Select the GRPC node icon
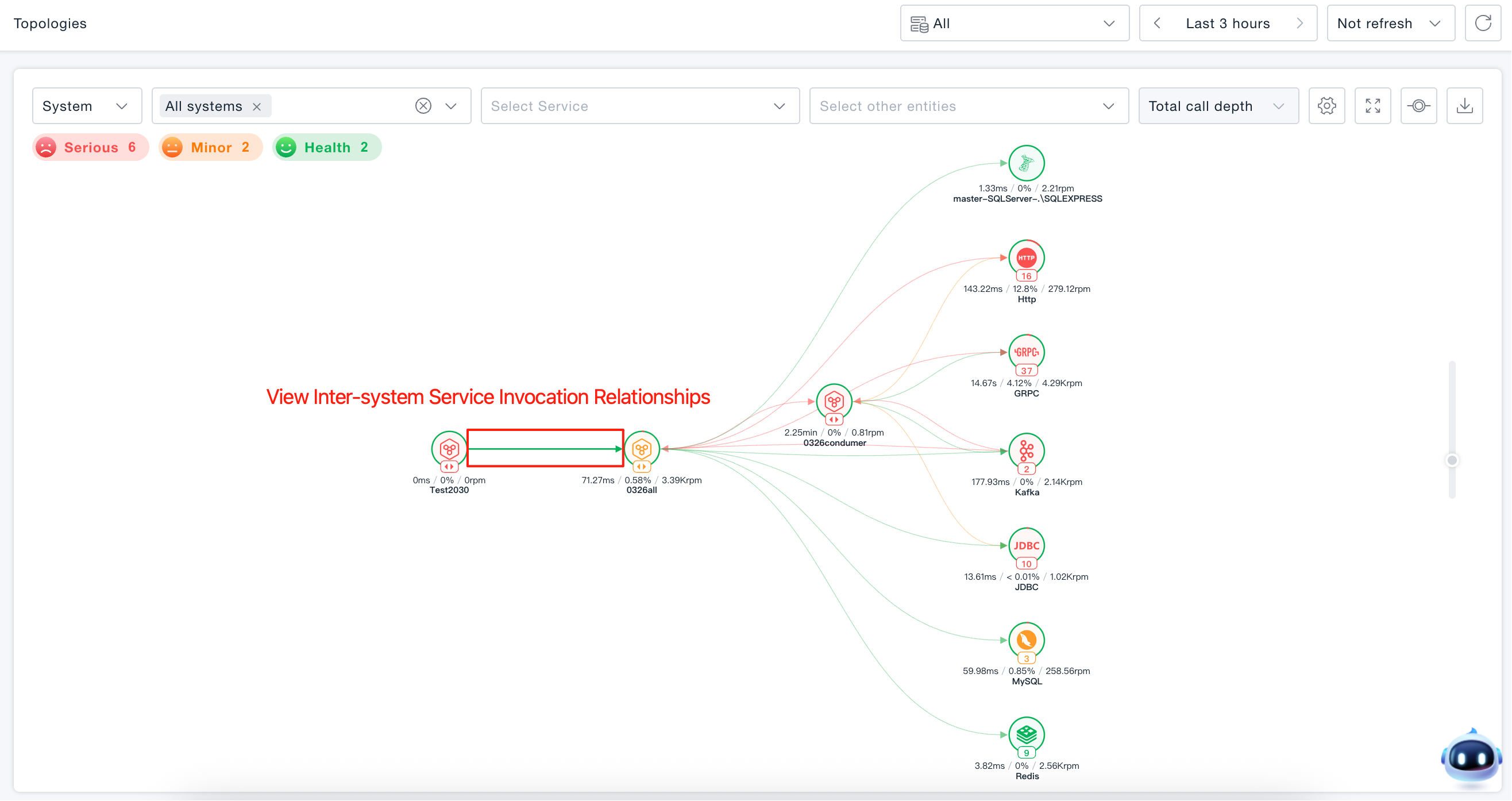The width and height of the screenshot is (1512, 801). (1026, 352)
